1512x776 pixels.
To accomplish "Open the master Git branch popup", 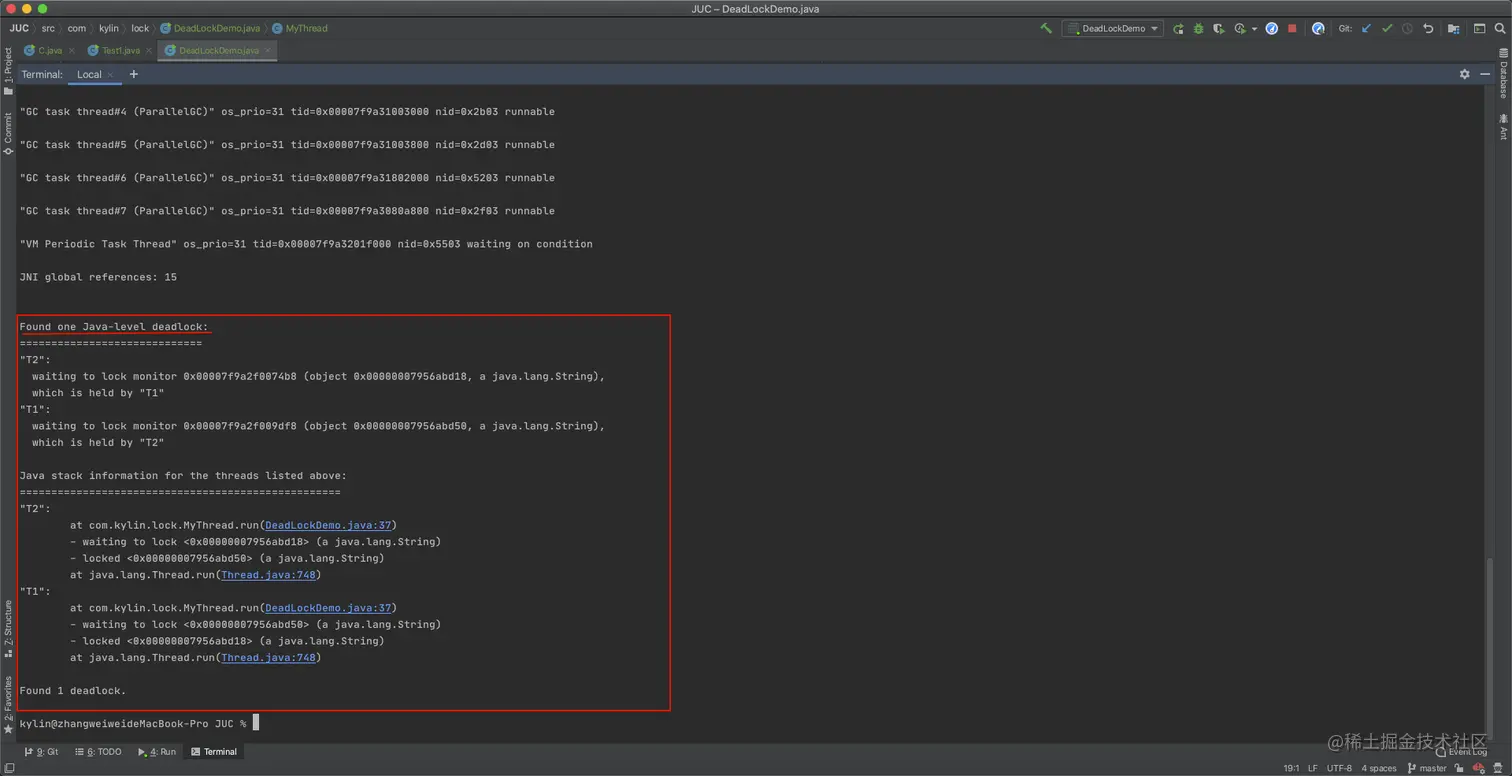I will [x=1427, y=768].
